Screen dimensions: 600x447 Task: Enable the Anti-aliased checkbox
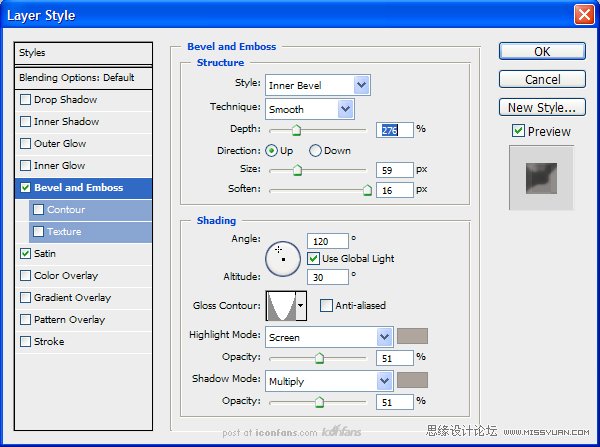pyautogui.click(x=326, y=305)
